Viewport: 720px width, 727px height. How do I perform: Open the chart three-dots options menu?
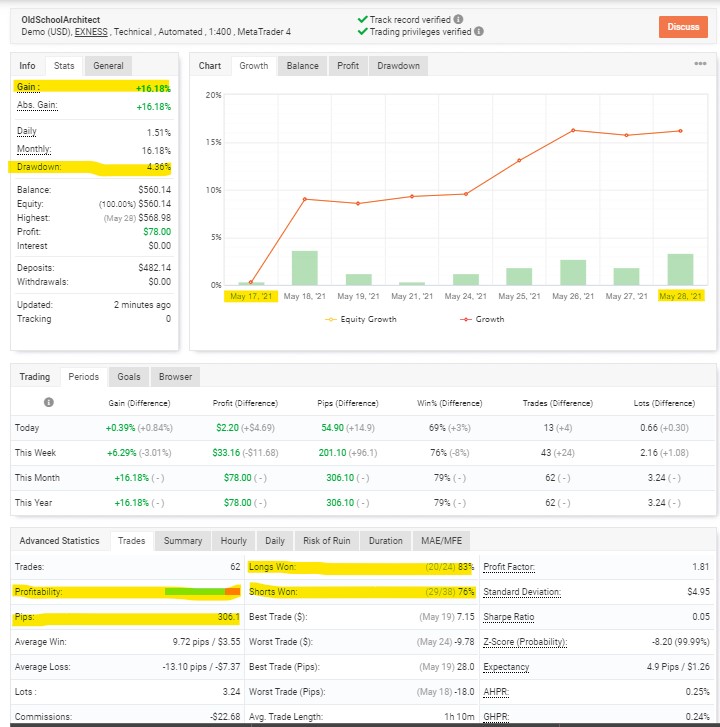tap(700, 64)
